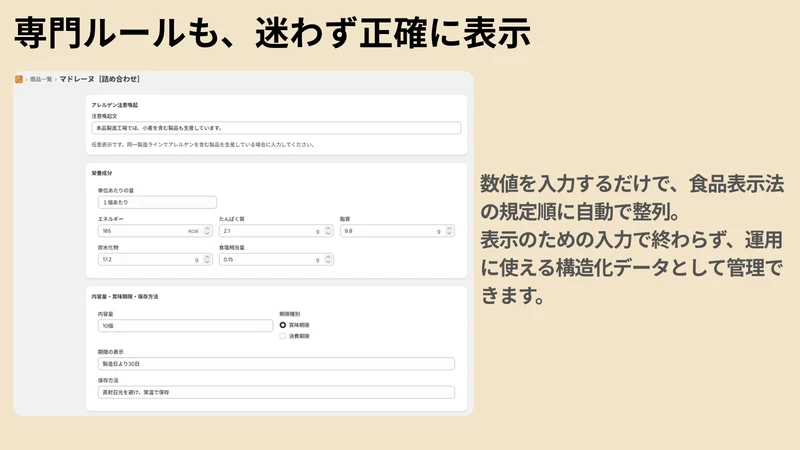This screenshot has width=800, height=450.
Task: Select the 消費期限 radio button
Action: click(x=283, y=336)
